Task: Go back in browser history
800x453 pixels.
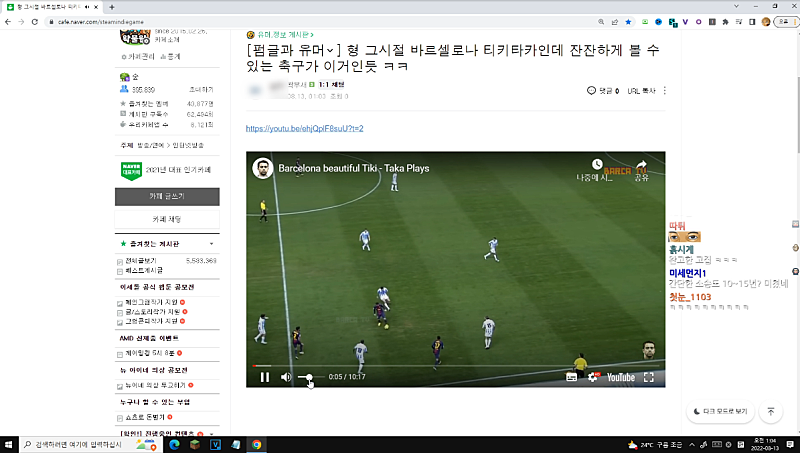Action: pyautogui.click(x=8, y=22)
